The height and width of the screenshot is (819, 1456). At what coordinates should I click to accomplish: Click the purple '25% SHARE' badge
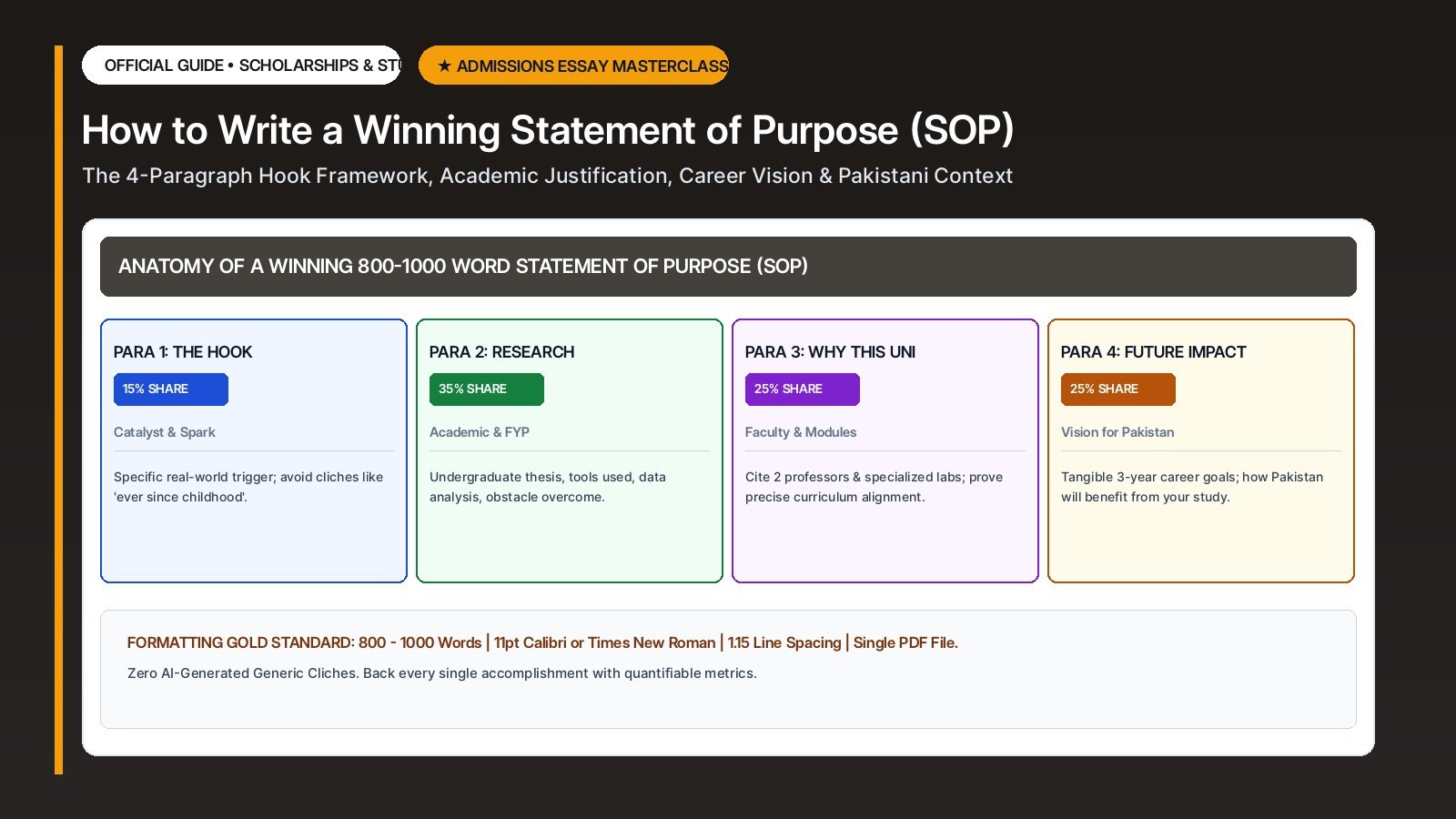click(803, 389)
